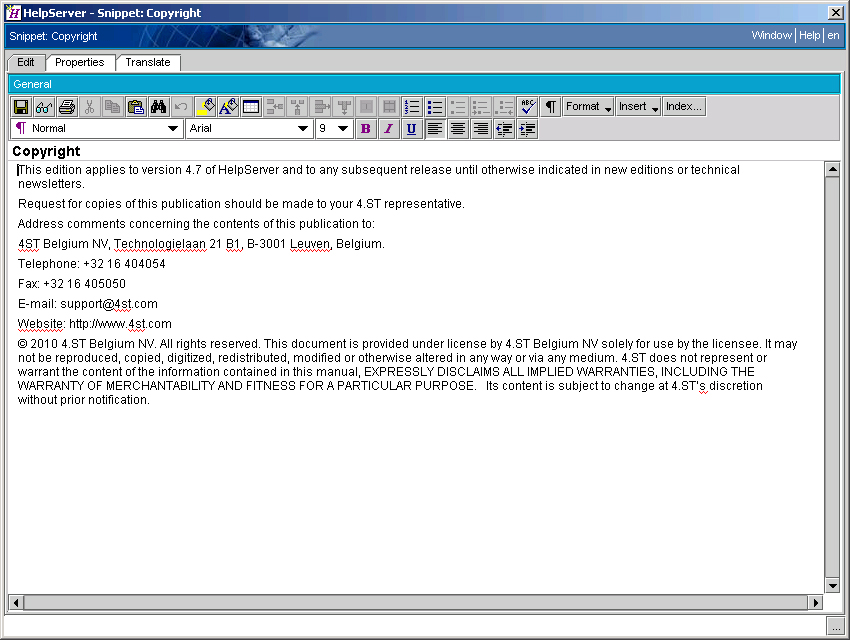
Task: Click the Copyright title field
Action: 424,151
